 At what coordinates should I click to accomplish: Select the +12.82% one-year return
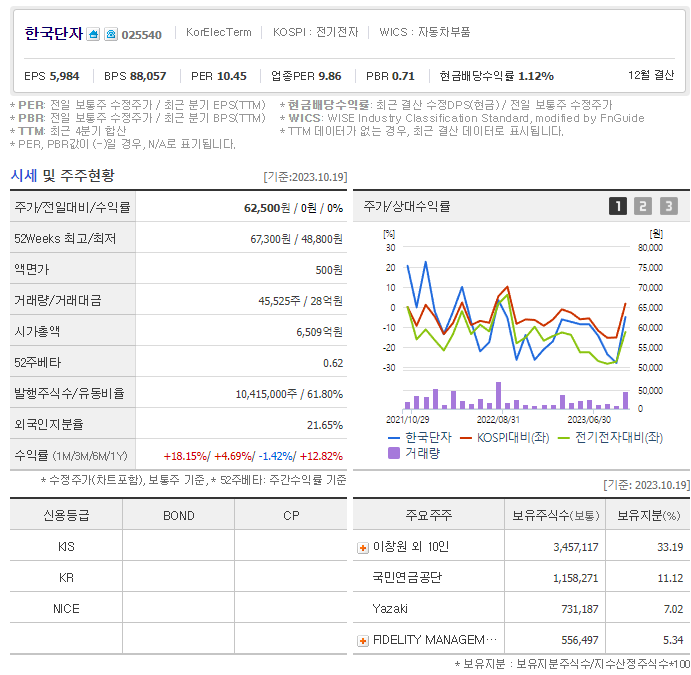coord(321,456)
